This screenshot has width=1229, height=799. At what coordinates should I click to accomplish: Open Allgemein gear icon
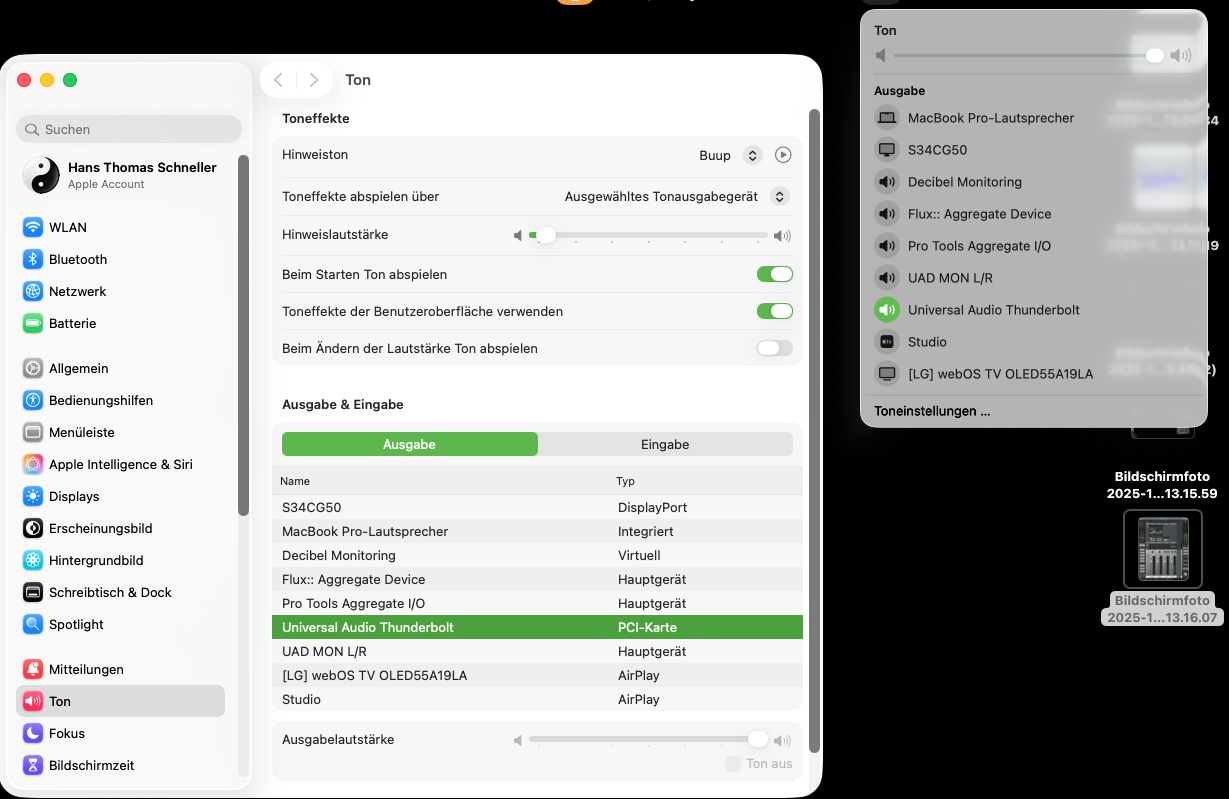tap(33, 368)
